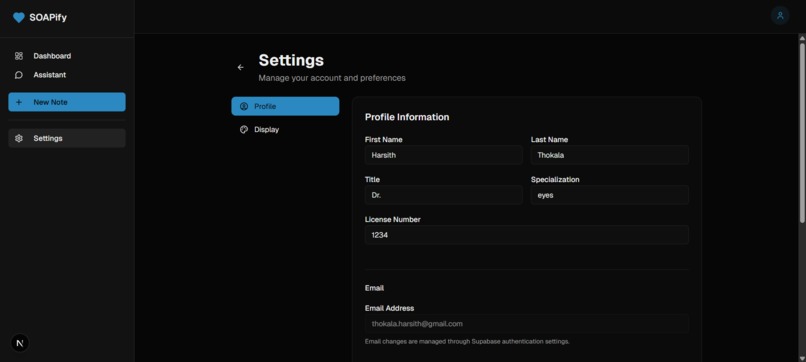Click the Display palette icon
Viewport: 806px width, 362px height.
tap(244, 130)
